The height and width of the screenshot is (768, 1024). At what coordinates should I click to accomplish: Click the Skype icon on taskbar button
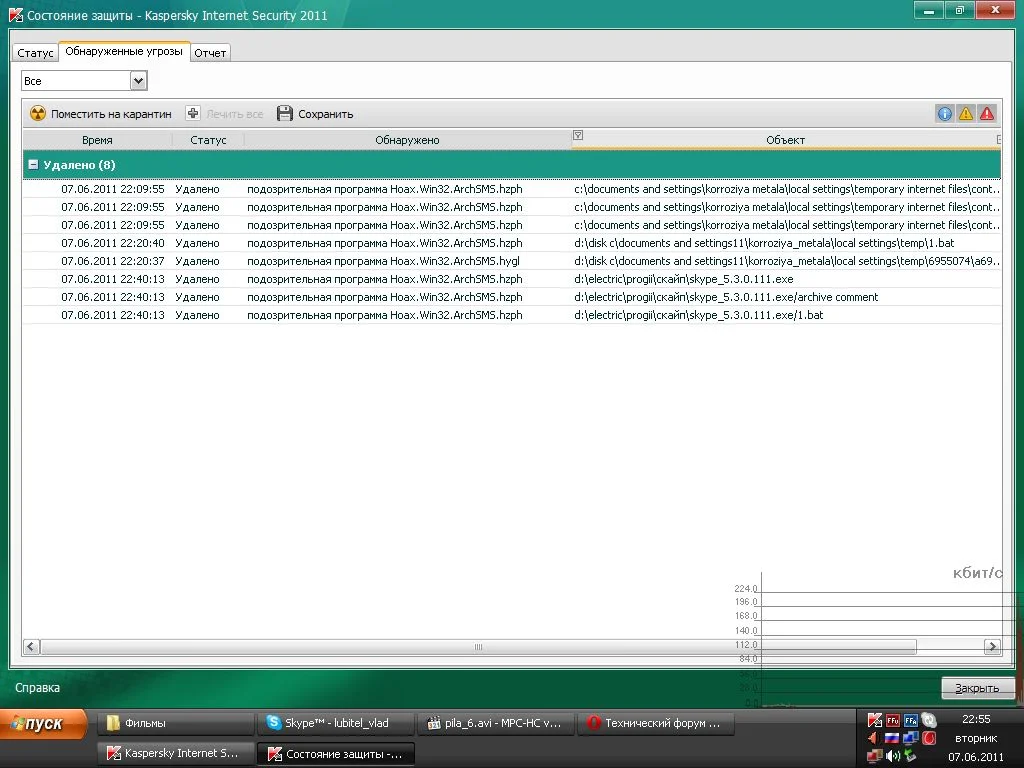pyautogui.click(x=274, y=722)
